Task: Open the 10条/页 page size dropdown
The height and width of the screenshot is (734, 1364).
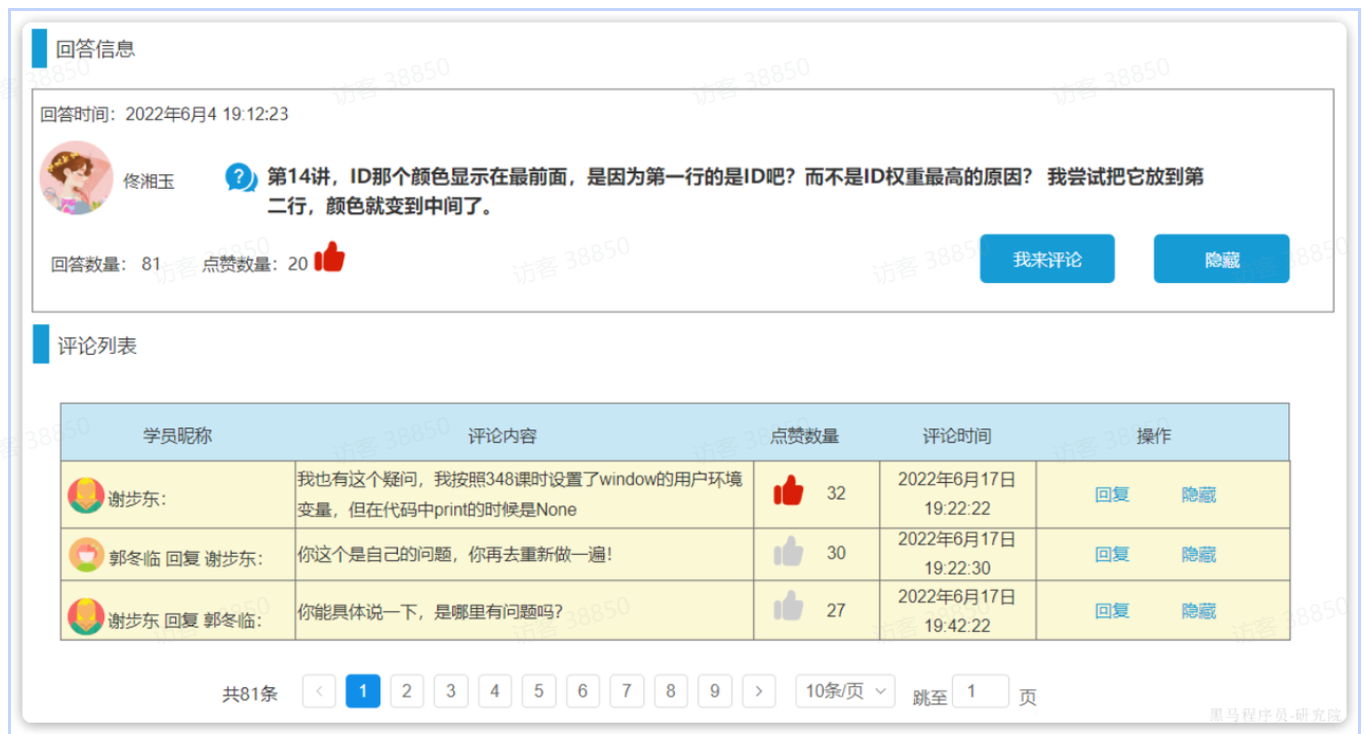Action: 845,691
